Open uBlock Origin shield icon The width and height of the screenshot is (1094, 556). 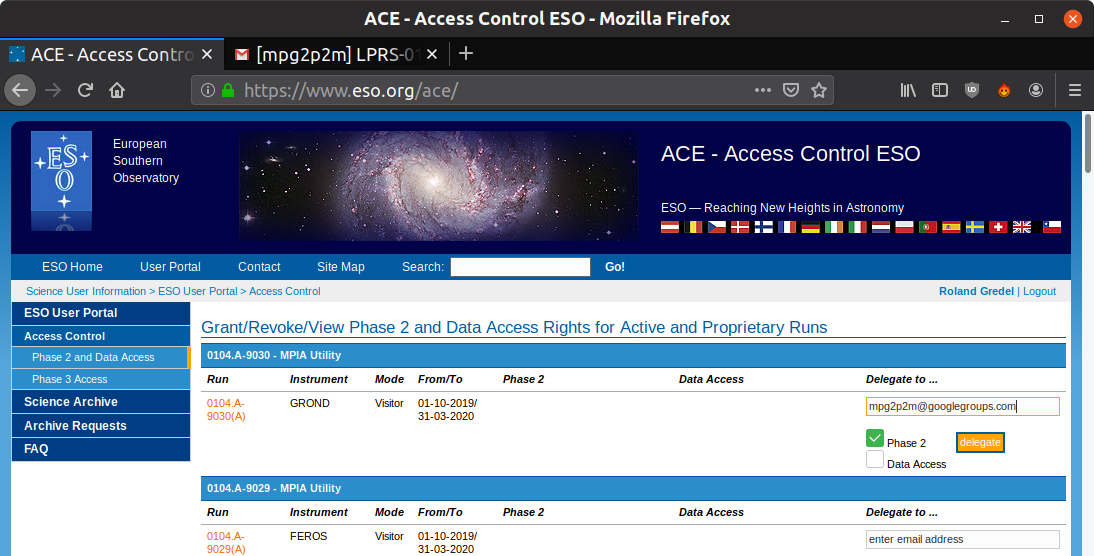972,90
